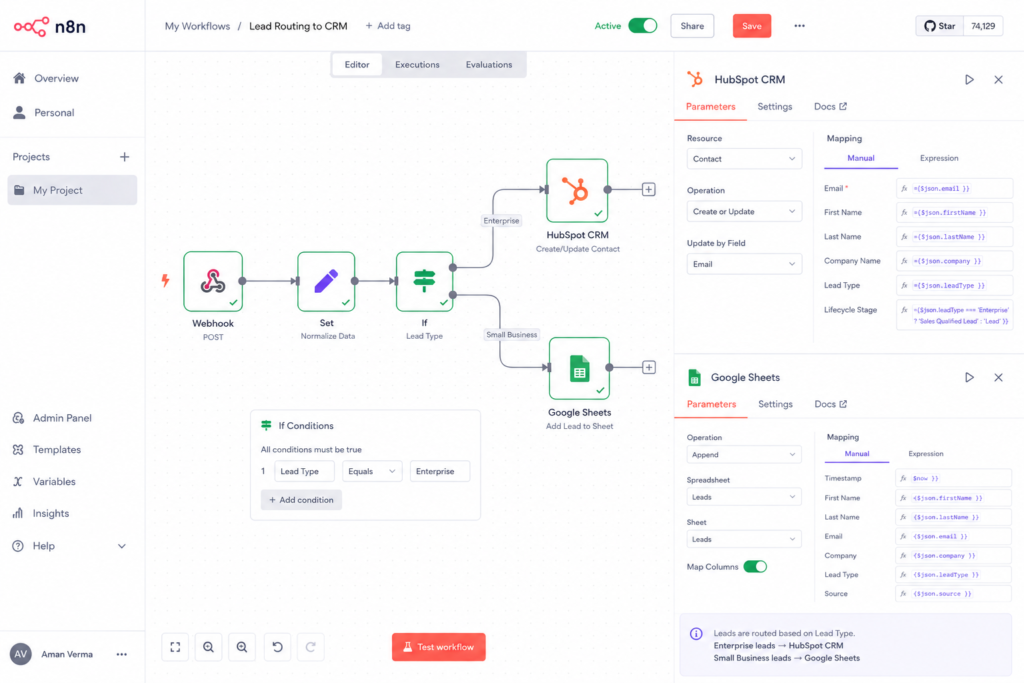
Task: Open the Webhook node
Action: pyautogui.click(x=213, y=281)
